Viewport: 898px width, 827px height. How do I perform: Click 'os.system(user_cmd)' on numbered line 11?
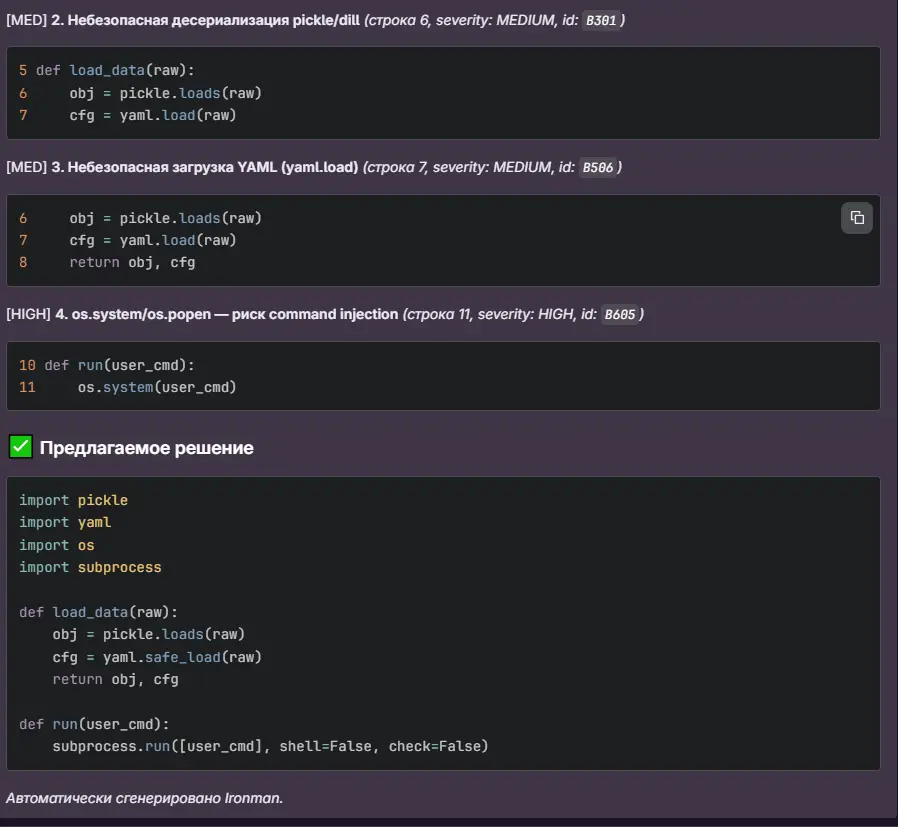157,387
